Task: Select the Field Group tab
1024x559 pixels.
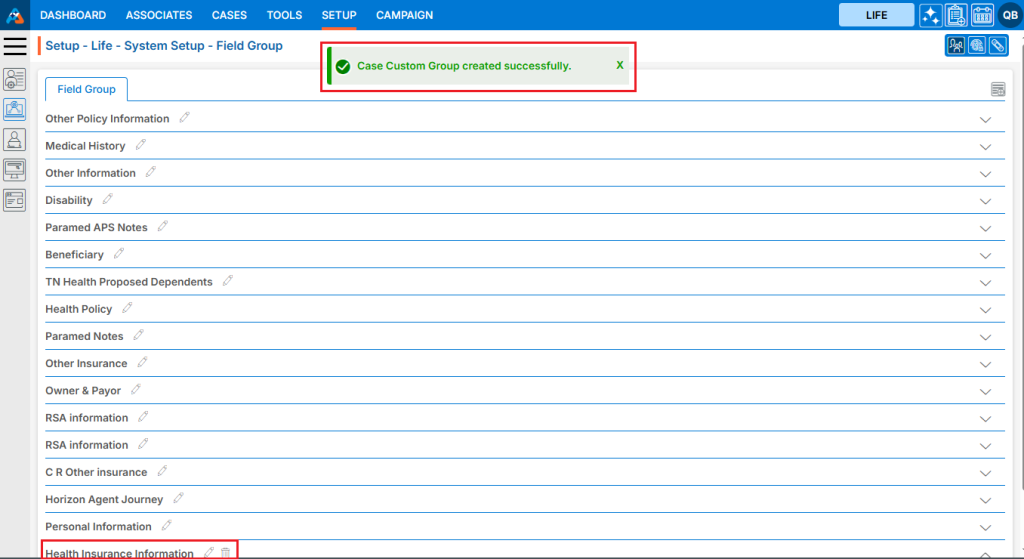Action: point(86,89)
